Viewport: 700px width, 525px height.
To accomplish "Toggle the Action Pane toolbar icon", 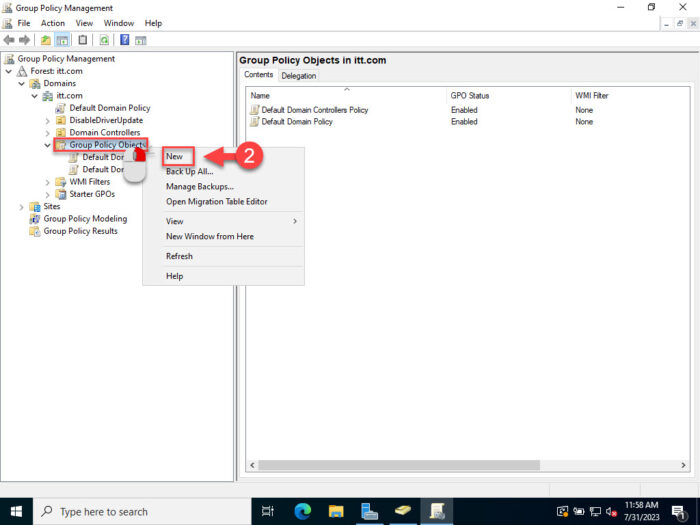I will click(x=141, y=41).
